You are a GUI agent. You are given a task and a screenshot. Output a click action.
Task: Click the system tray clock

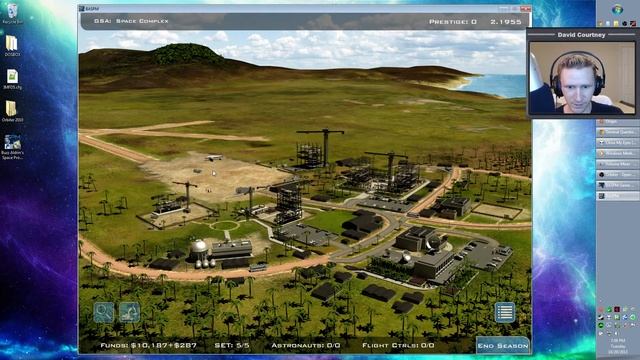pyautogui.click(x=617, y=345)
